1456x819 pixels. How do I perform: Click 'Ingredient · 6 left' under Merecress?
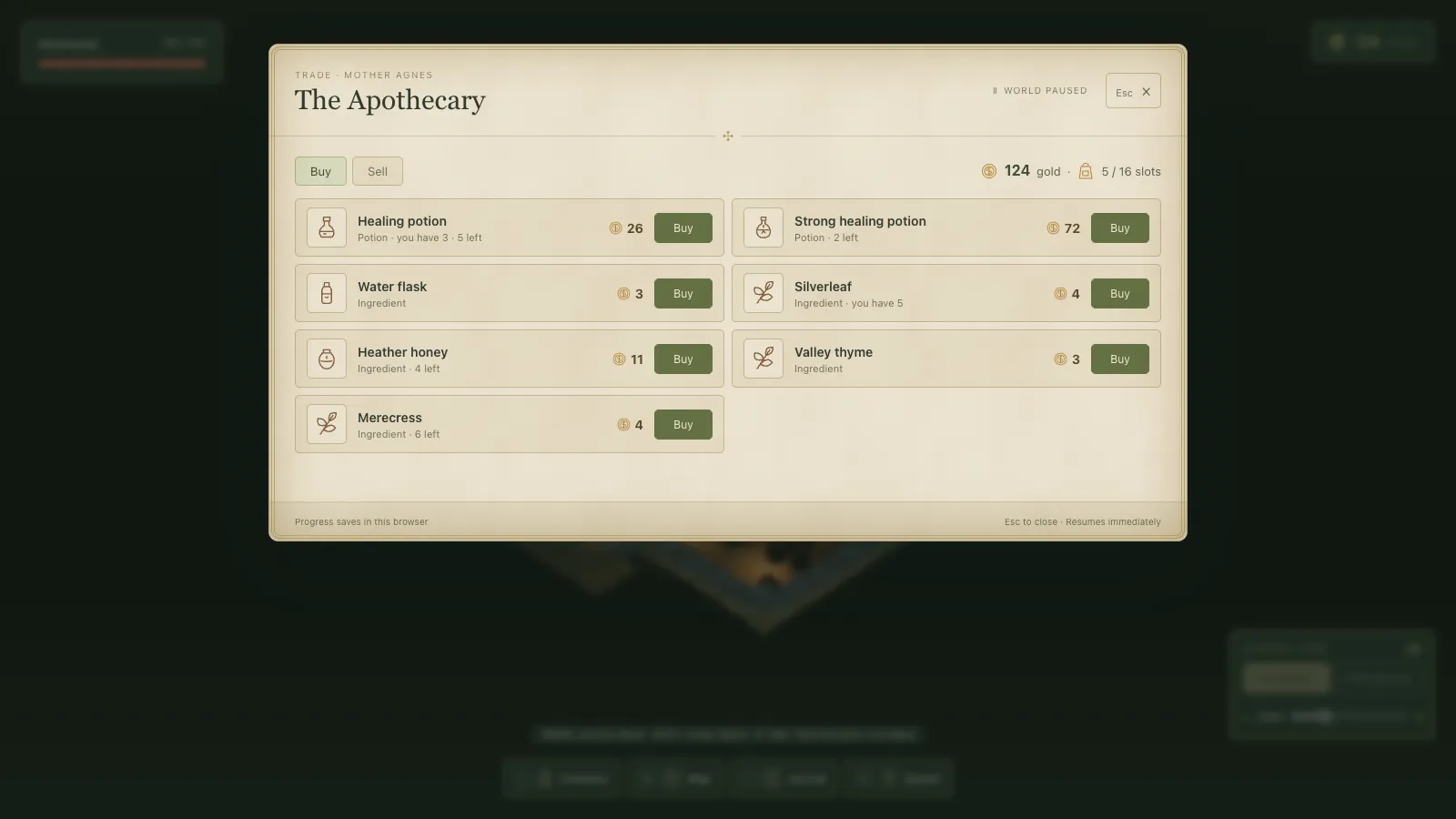399,435
